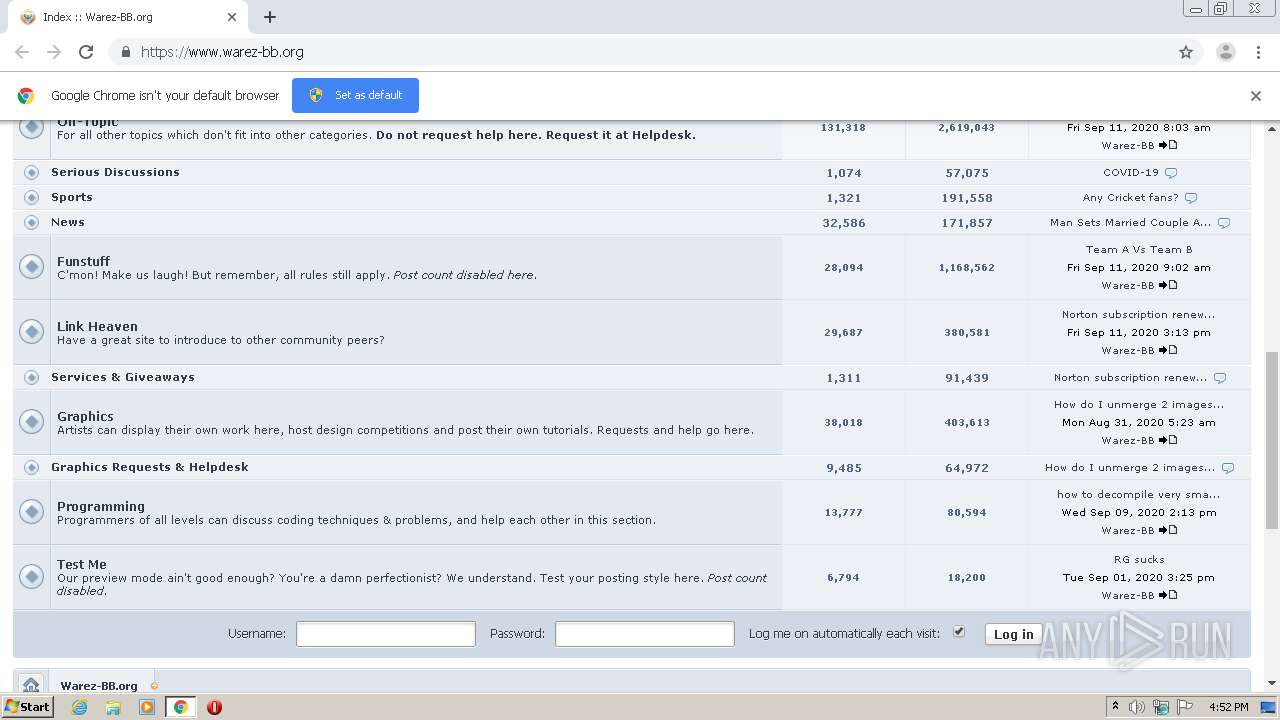View latest post icon in Test Me row

point(1168,595)
